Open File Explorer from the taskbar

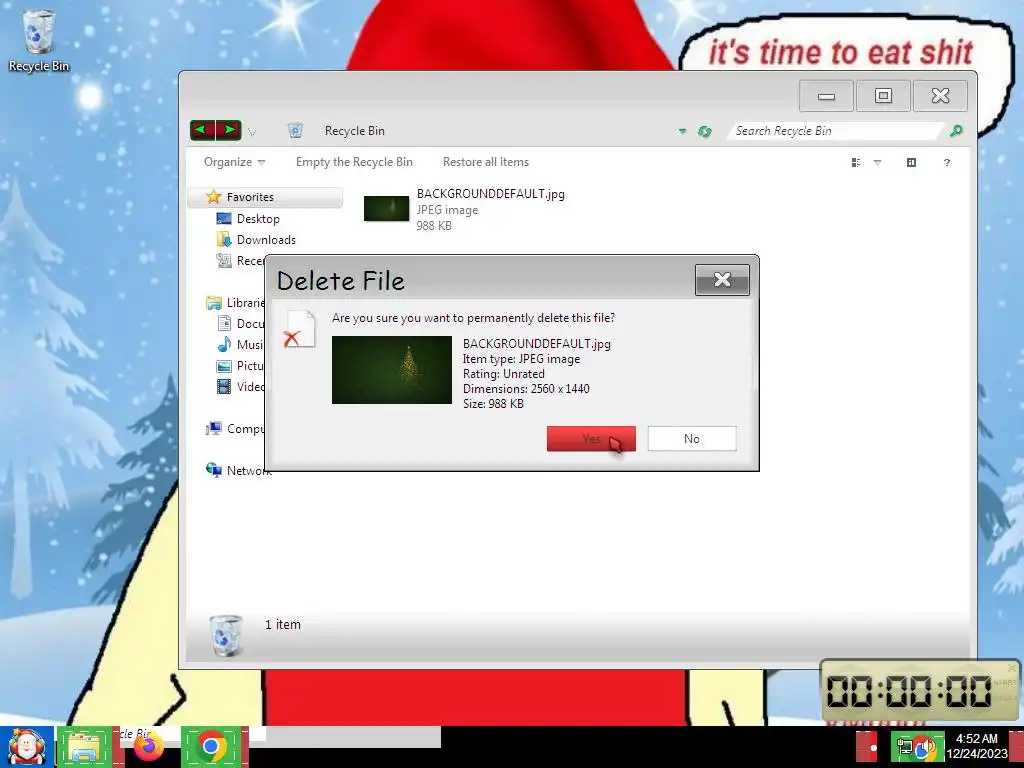point(85,747)
